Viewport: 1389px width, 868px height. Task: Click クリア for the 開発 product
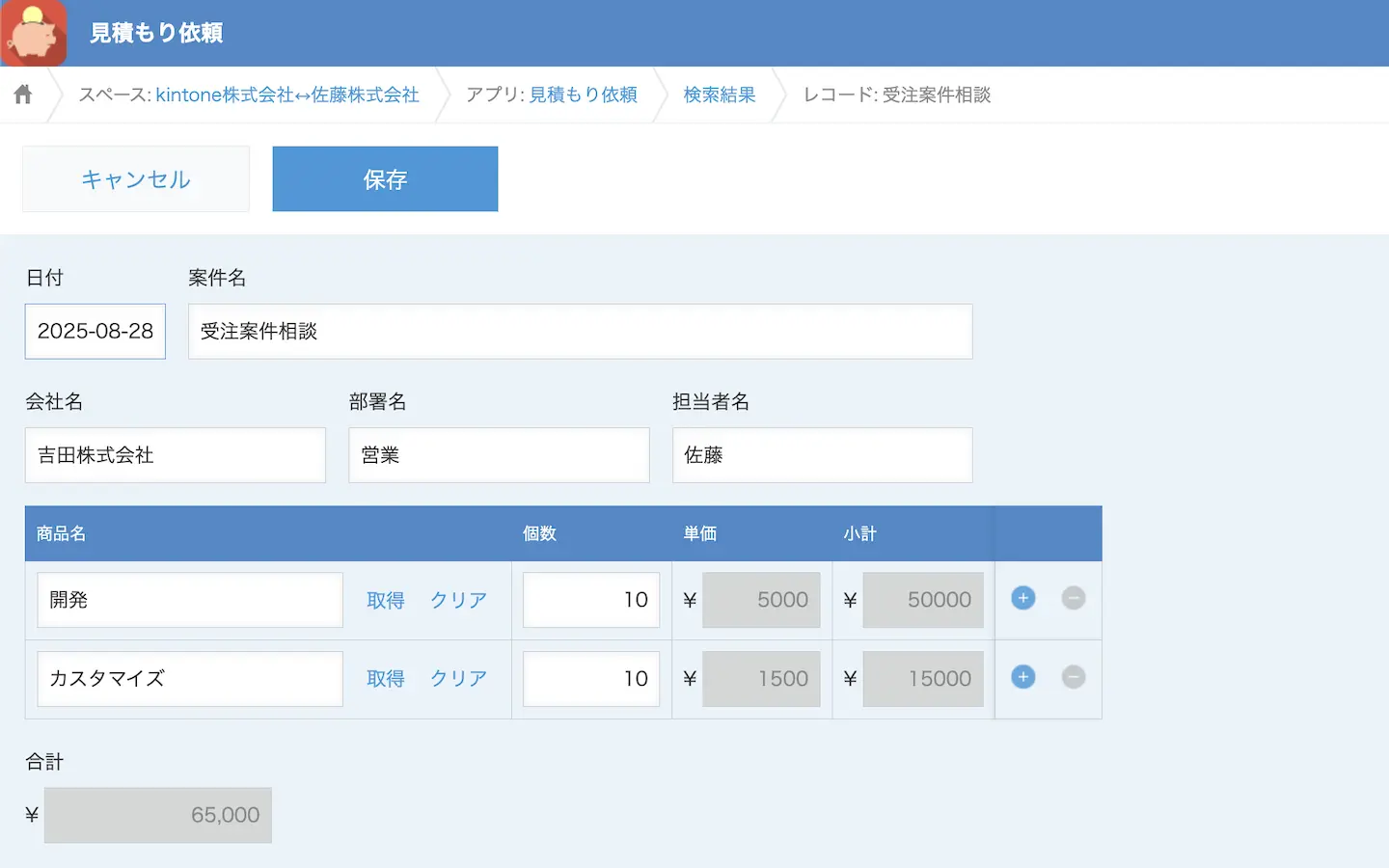(x=458, y=600)
